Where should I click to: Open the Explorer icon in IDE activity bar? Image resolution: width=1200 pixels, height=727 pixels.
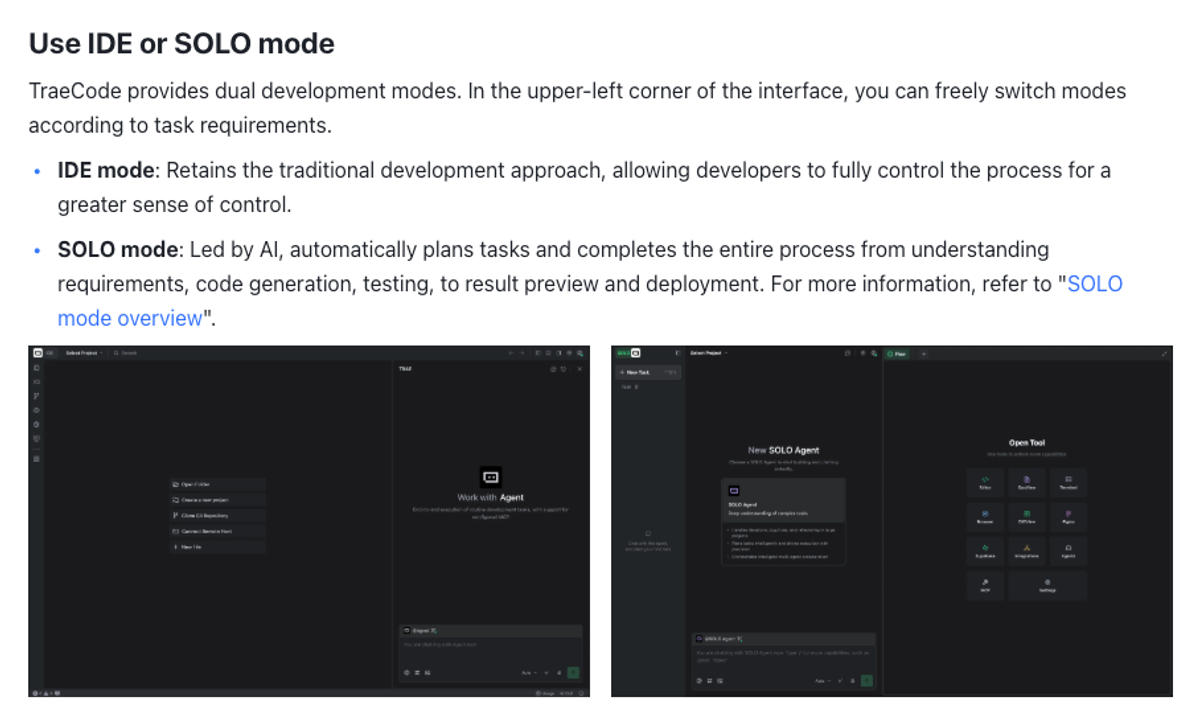coord(36,368)
